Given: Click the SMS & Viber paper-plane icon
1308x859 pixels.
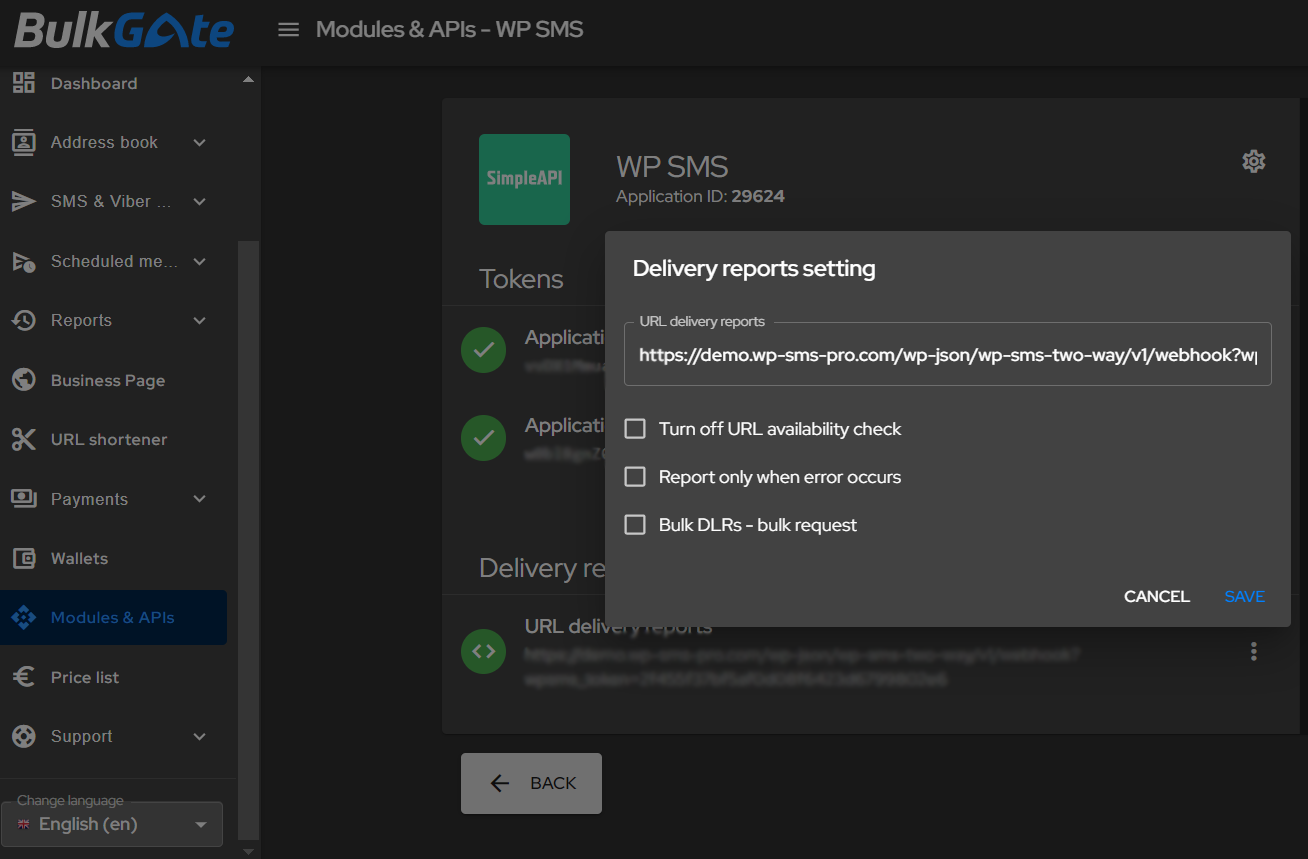Looking at the screenshot, I should (x=23, y=201).
